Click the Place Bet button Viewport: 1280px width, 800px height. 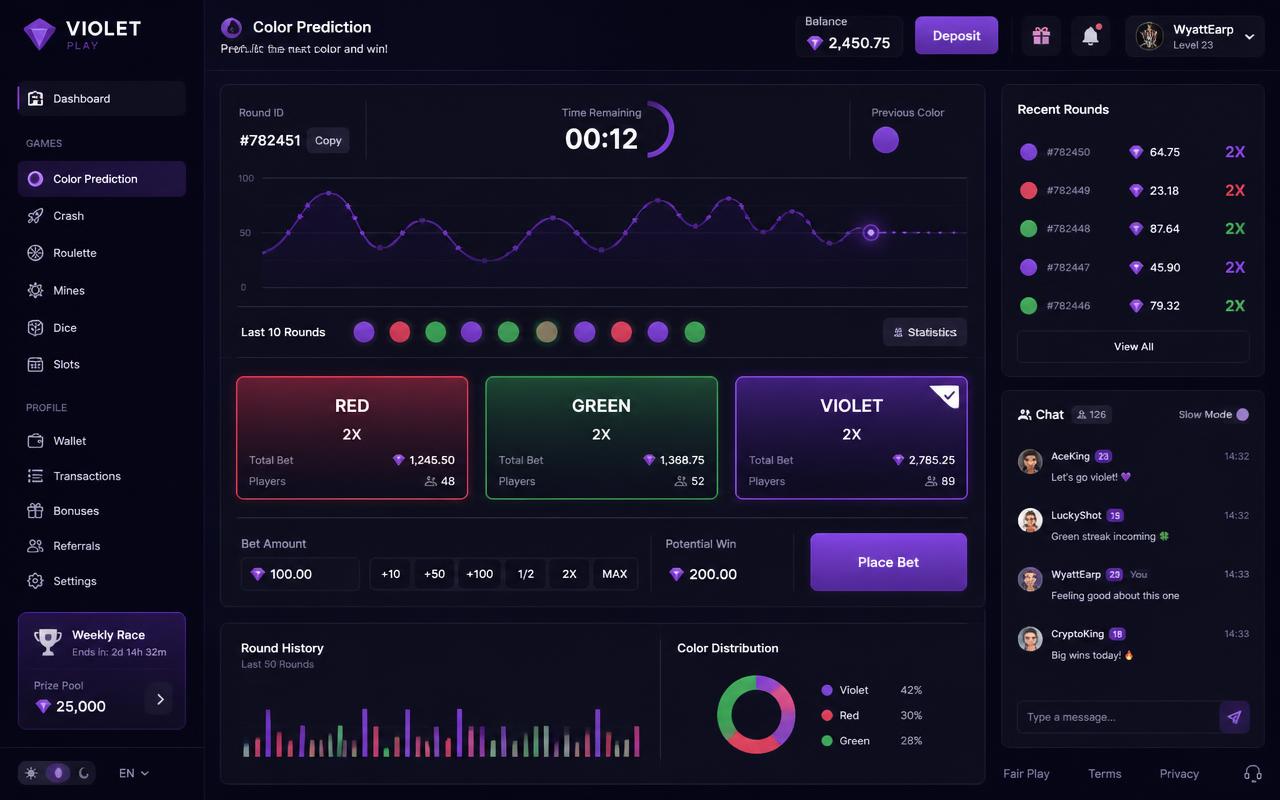click(888, 562)
